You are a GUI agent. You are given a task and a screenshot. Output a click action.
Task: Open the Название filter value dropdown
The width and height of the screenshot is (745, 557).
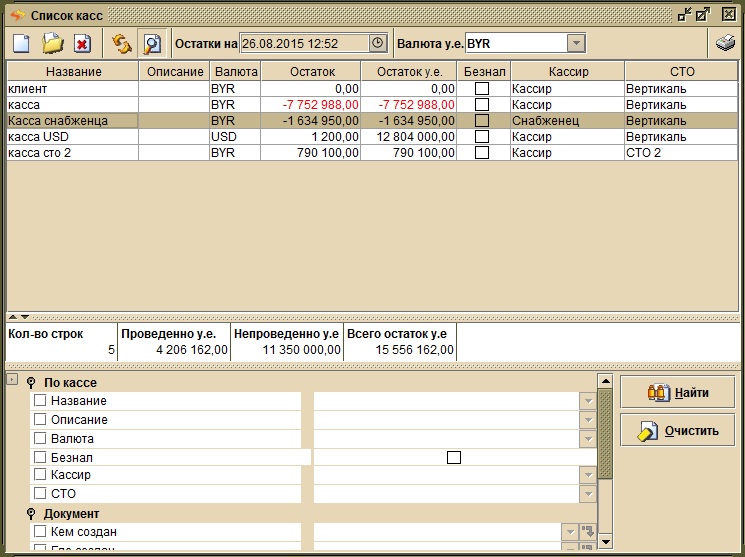tap(588, 401)
